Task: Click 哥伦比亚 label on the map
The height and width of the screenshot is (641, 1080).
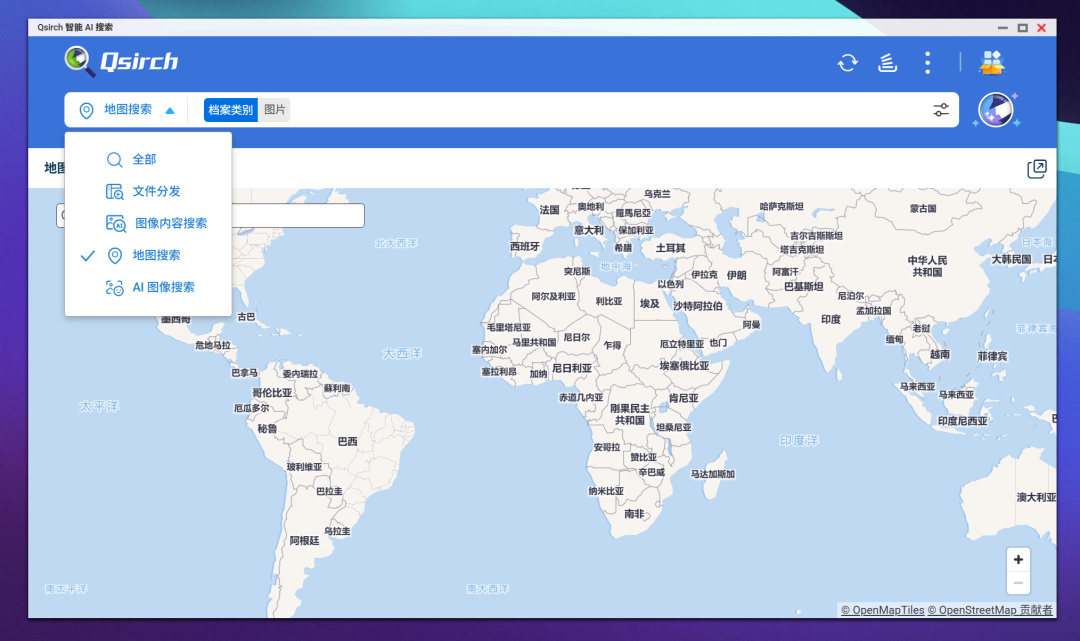Action: pos(272,392)
